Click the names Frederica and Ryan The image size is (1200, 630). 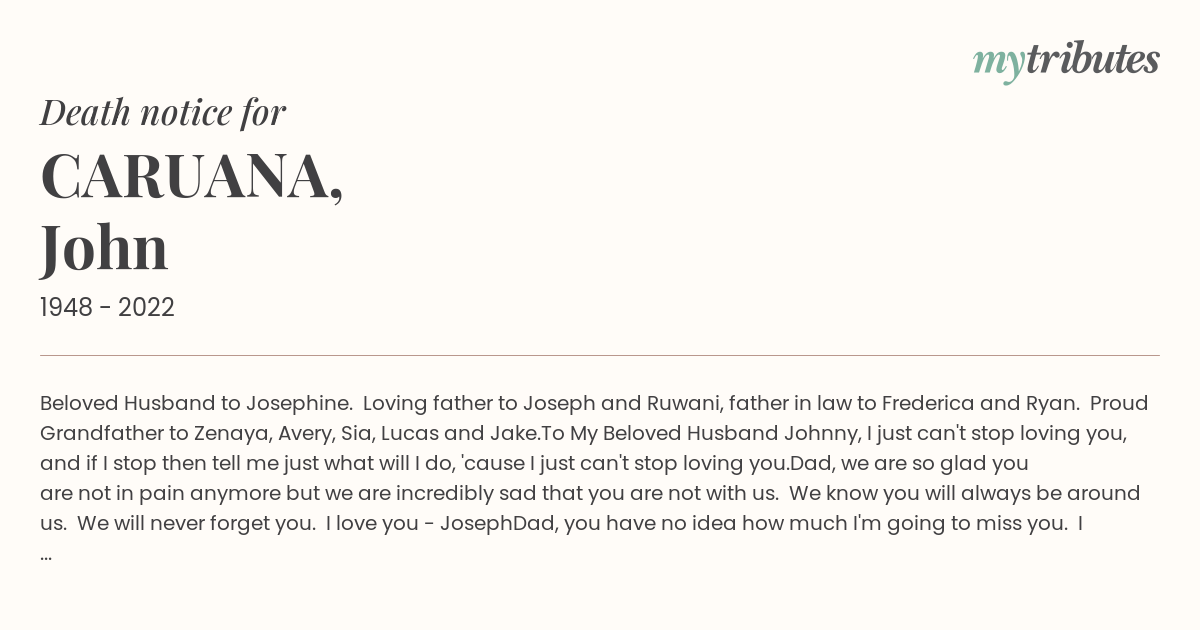[982, 404]
